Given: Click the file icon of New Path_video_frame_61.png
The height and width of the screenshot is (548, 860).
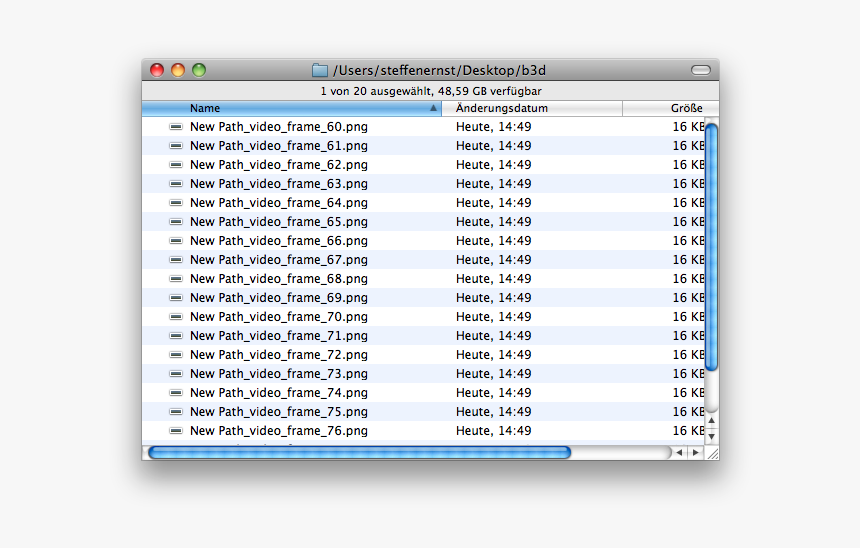Looking at the screenshot, I should click(x=176, y=146).
